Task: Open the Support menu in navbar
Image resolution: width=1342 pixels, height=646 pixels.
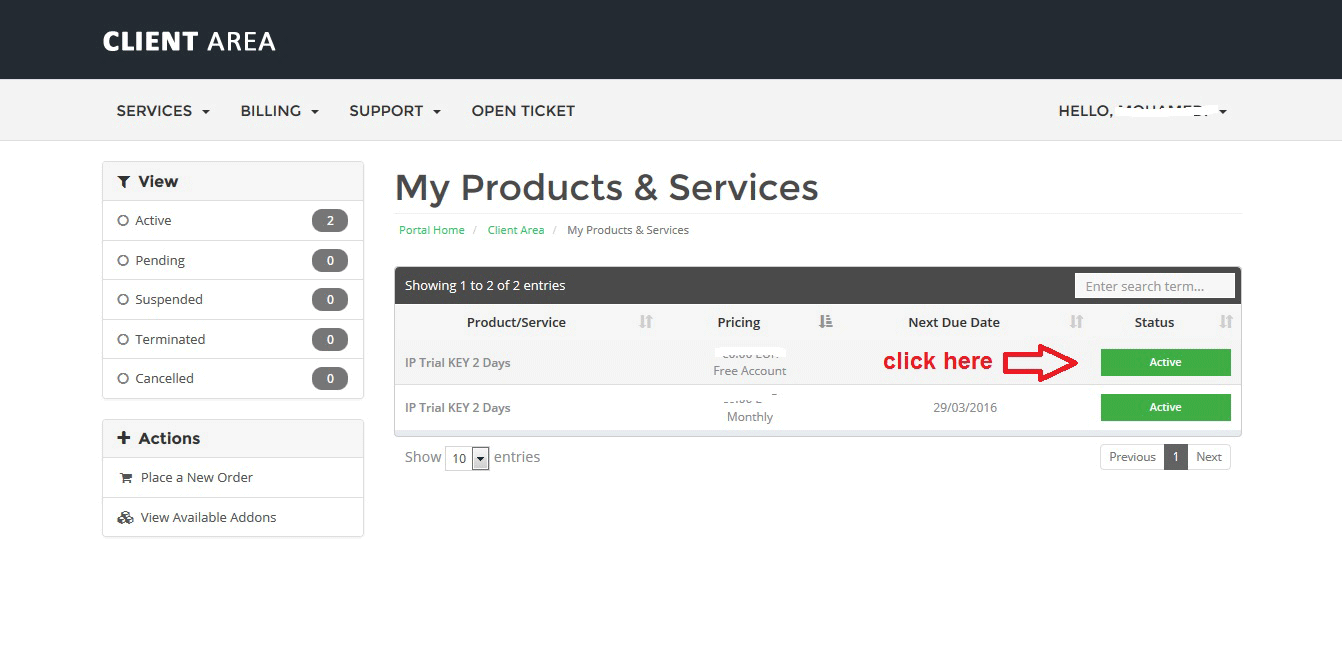Action: (394, 111)
